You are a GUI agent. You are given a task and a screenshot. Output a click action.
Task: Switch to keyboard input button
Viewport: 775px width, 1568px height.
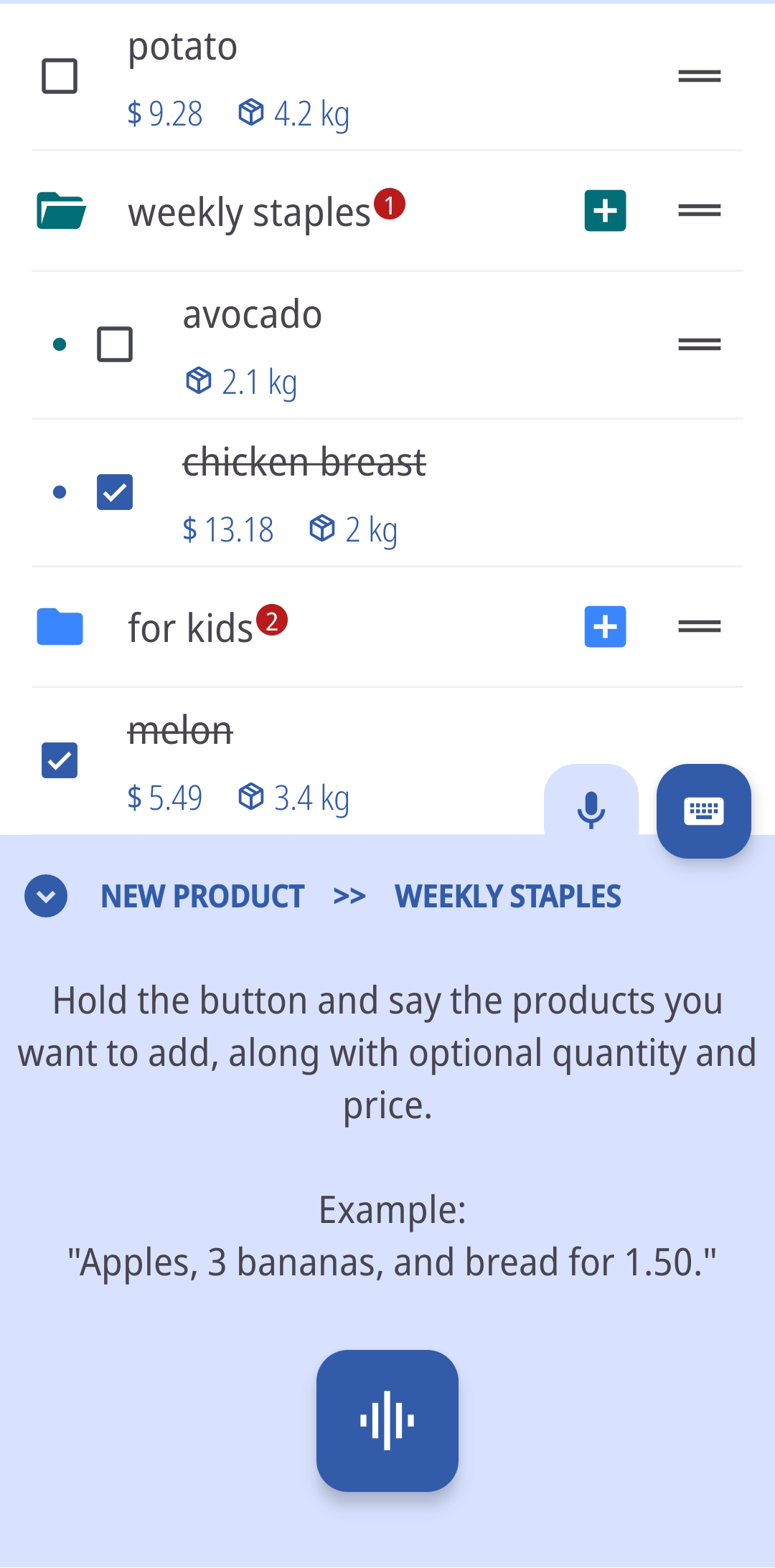(703, 811)
